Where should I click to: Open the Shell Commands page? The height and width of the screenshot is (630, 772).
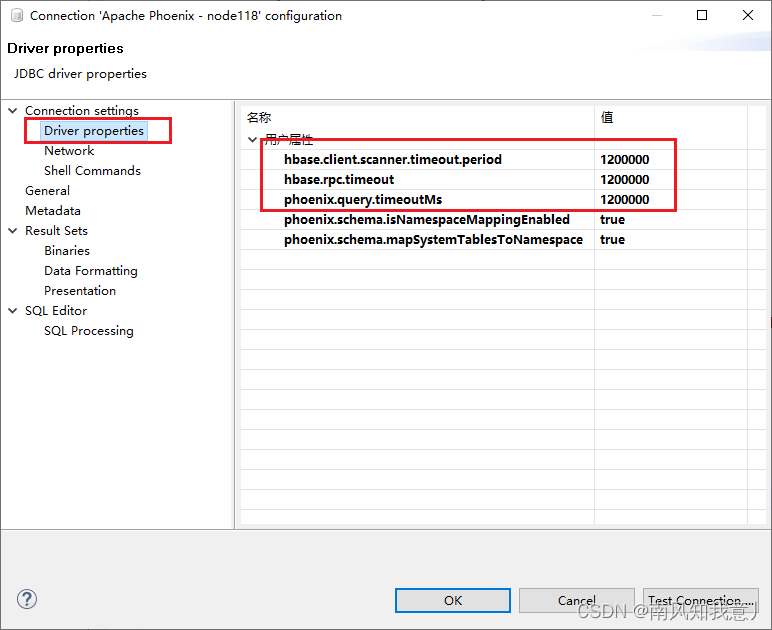click(92, 171)
